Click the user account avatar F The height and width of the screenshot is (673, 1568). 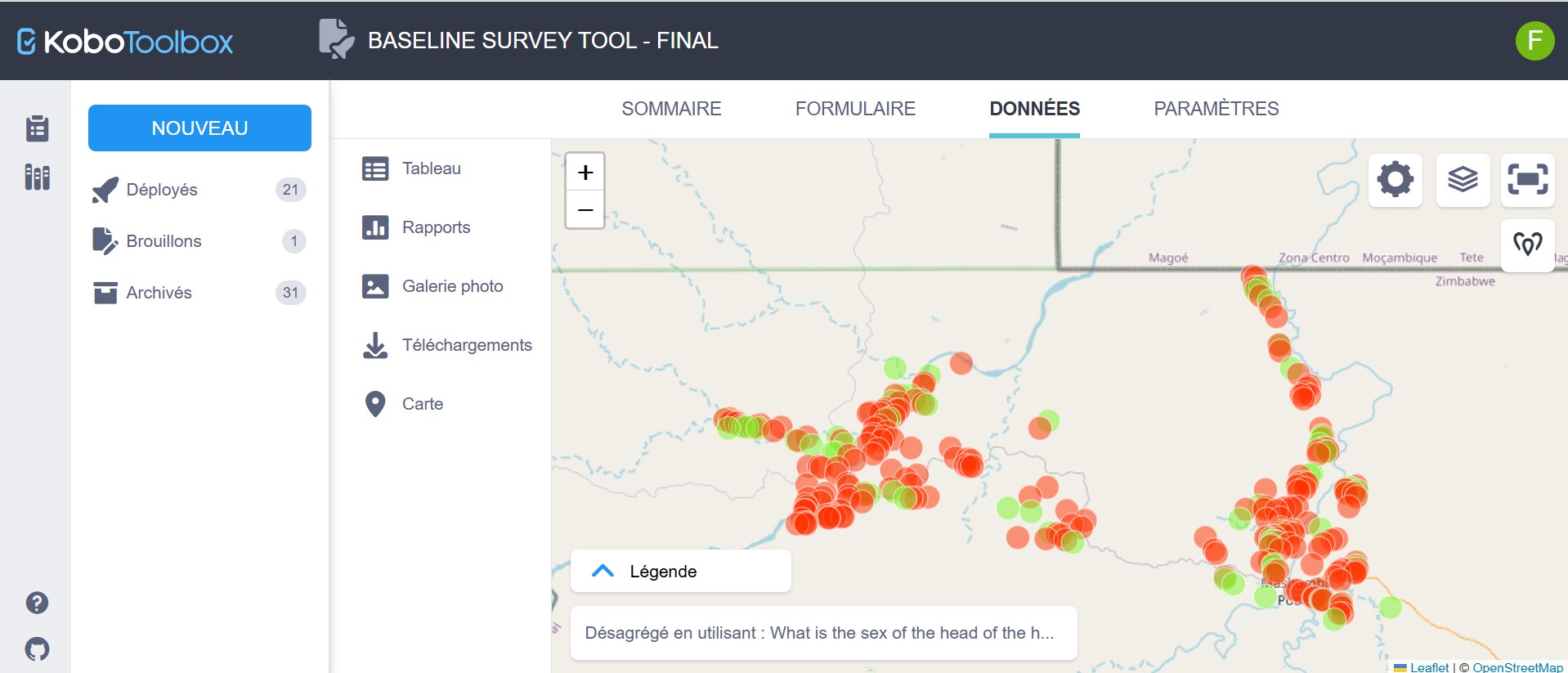tap(1534, 41)
